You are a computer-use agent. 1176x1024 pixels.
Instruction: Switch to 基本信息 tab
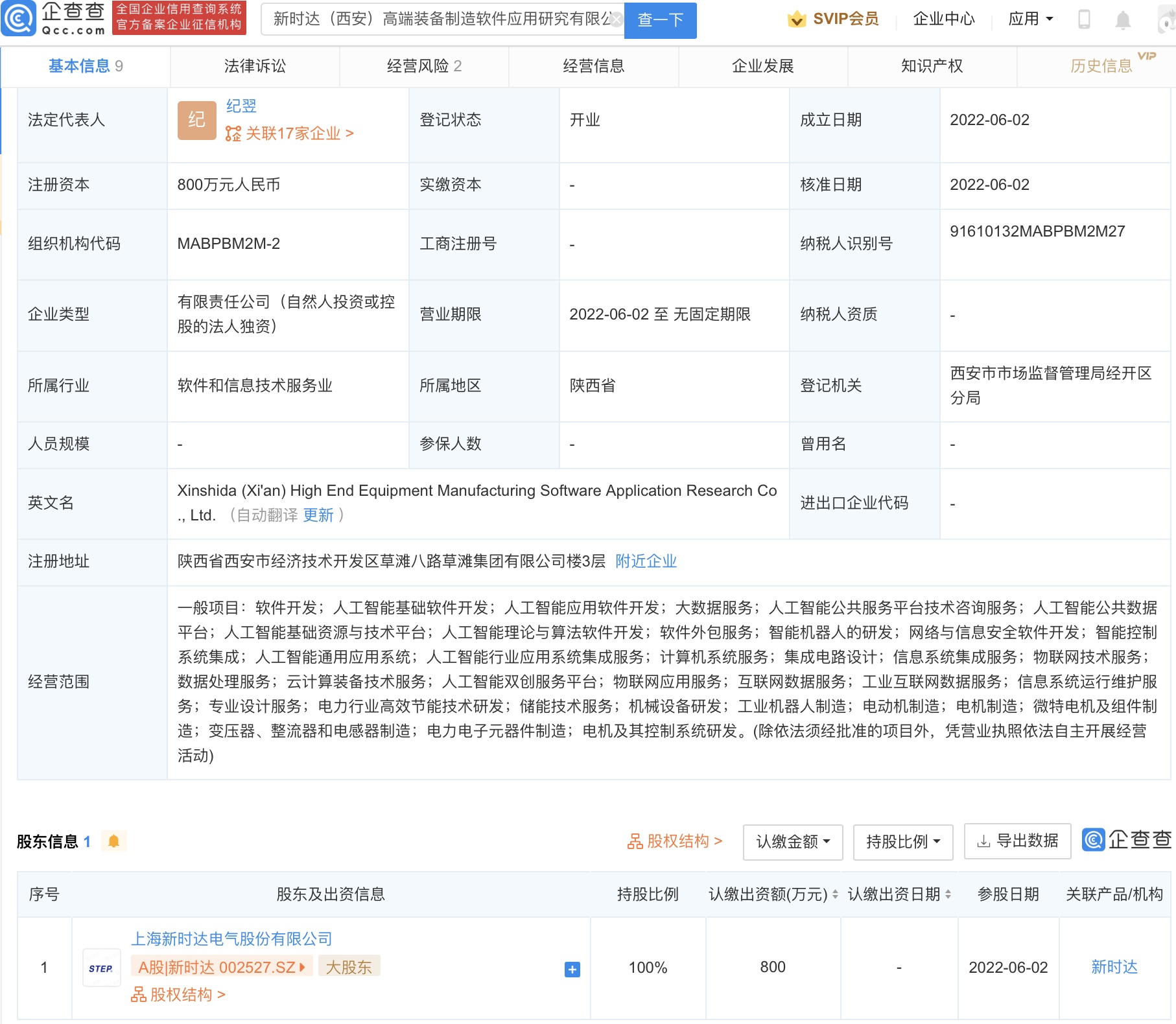tap(86, 66)
